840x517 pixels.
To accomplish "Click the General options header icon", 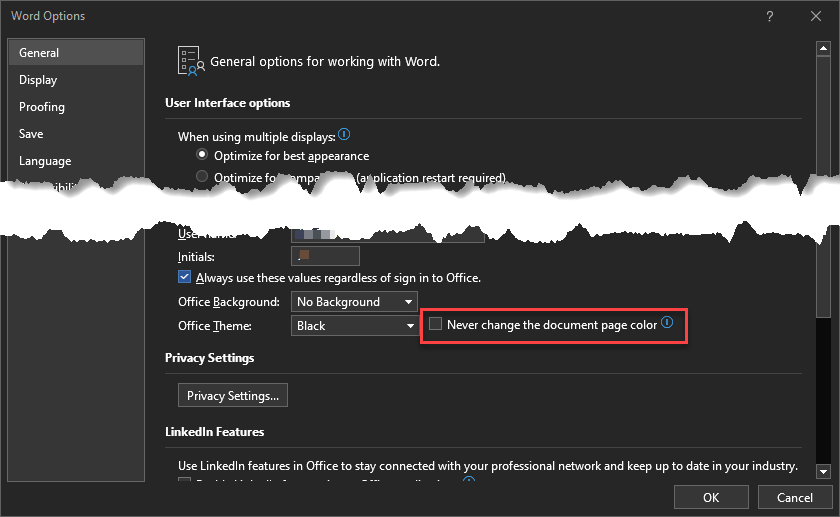I will (x=191, y=61).
